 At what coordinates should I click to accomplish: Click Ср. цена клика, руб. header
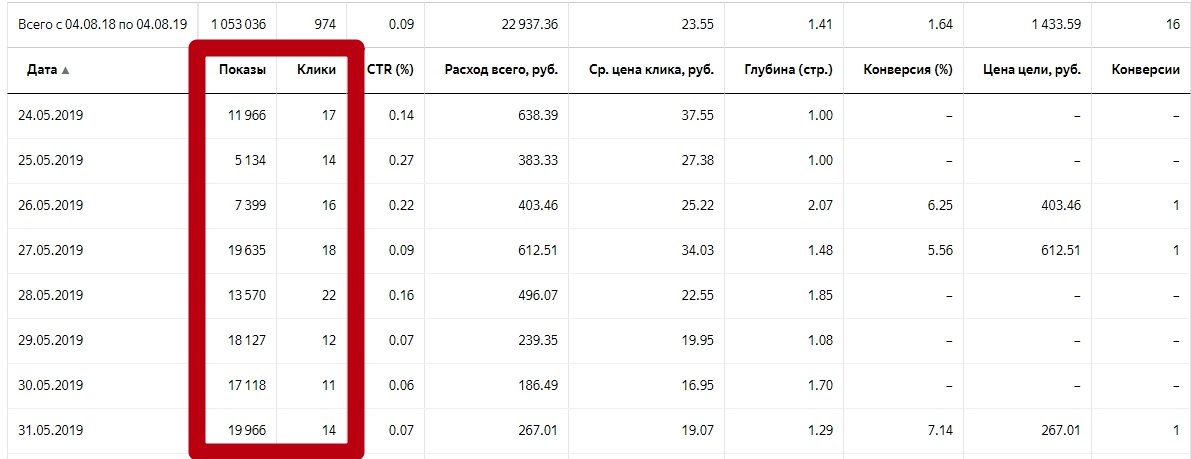(x=651, y=70)
